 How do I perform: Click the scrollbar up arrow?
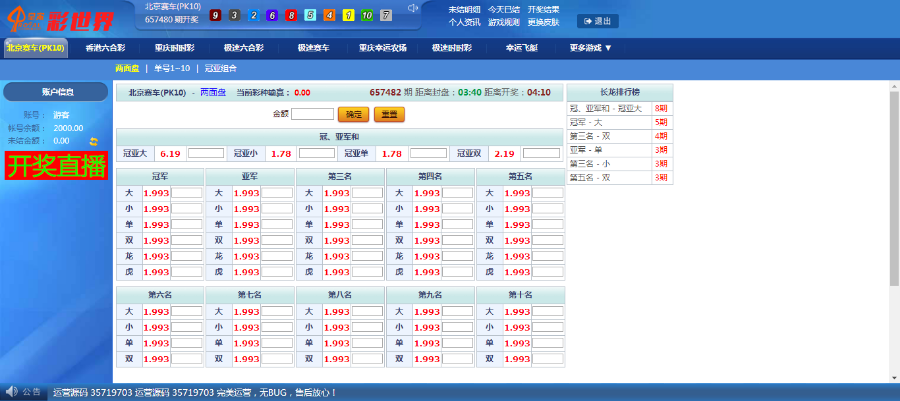pyautogui.click(x=895, y=86)
